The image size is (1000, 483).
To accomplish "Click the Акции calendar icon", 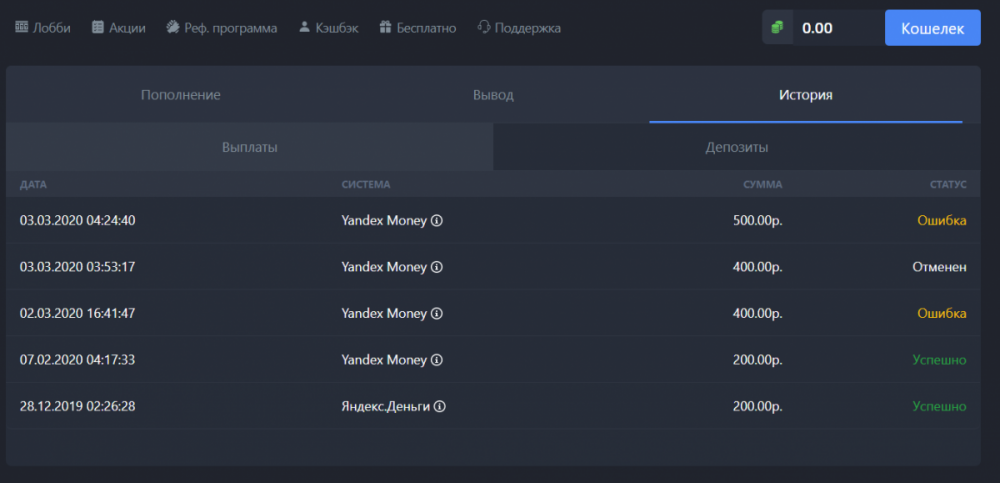I will click(x=98, y=28).
